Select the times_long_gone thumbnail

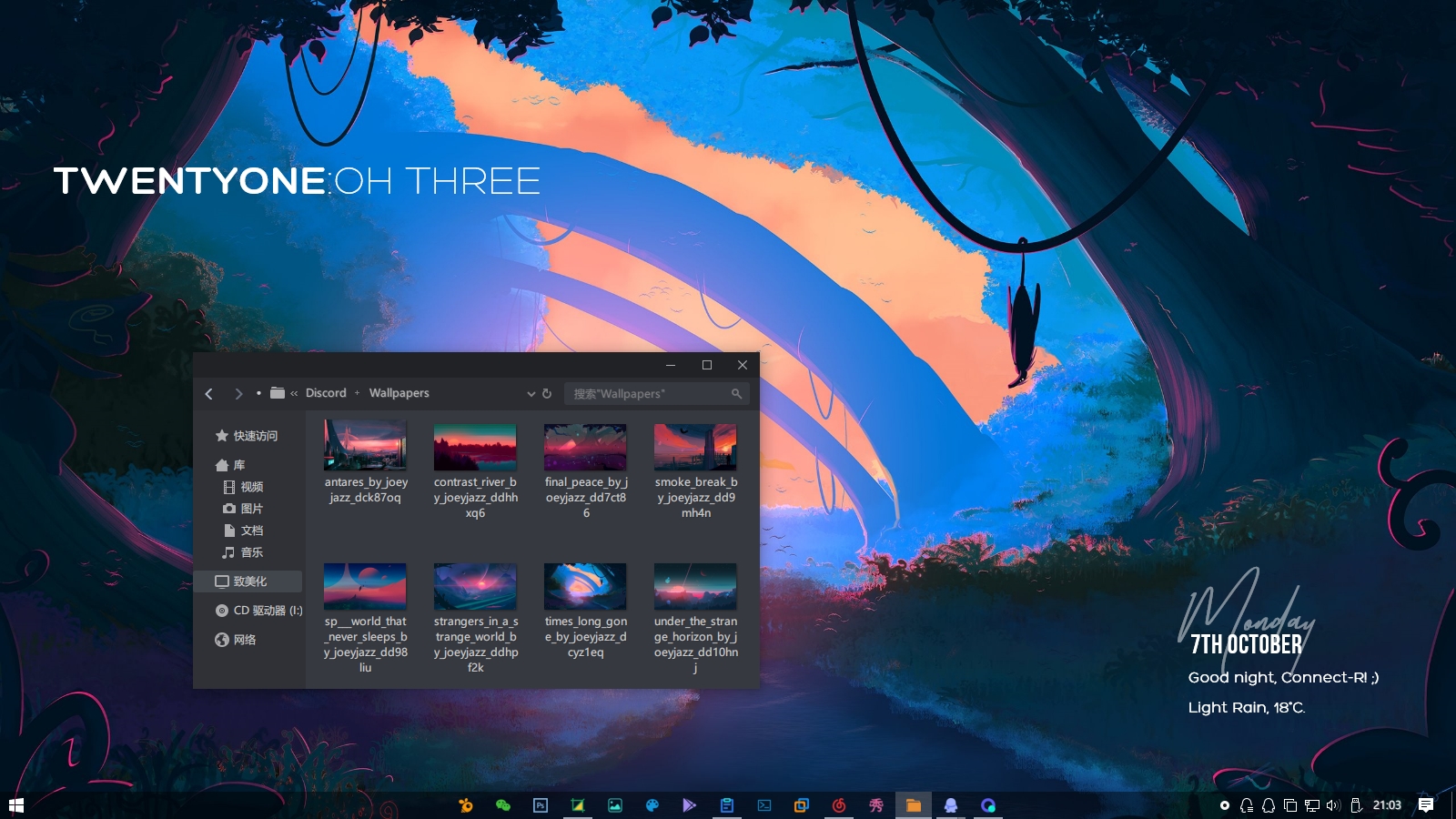point(585,586)
